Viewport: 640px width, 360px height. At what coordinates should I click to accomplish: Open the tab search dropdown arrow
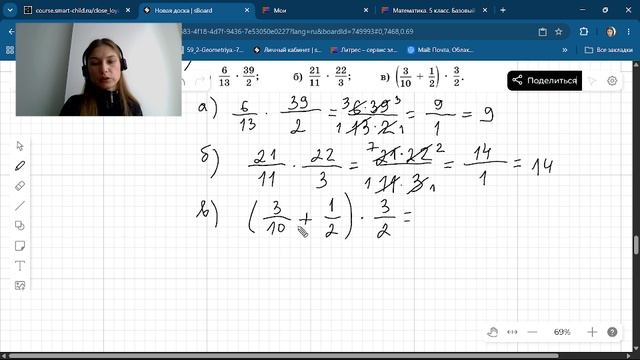coord(10,10)
